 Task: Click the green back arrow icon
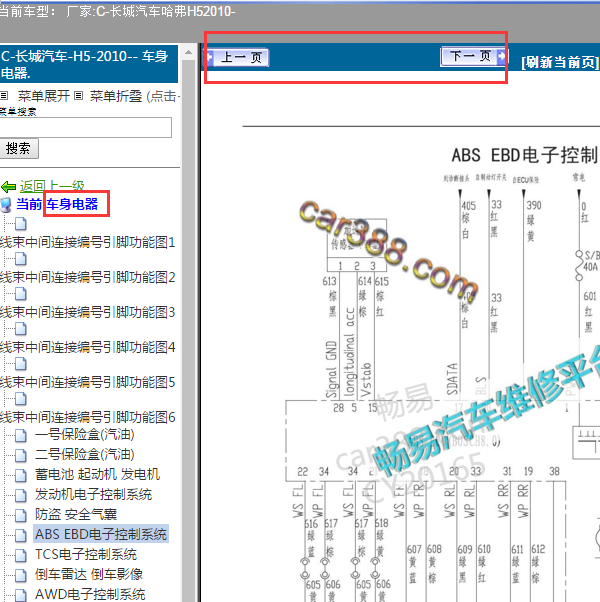[x=8, y=187]
